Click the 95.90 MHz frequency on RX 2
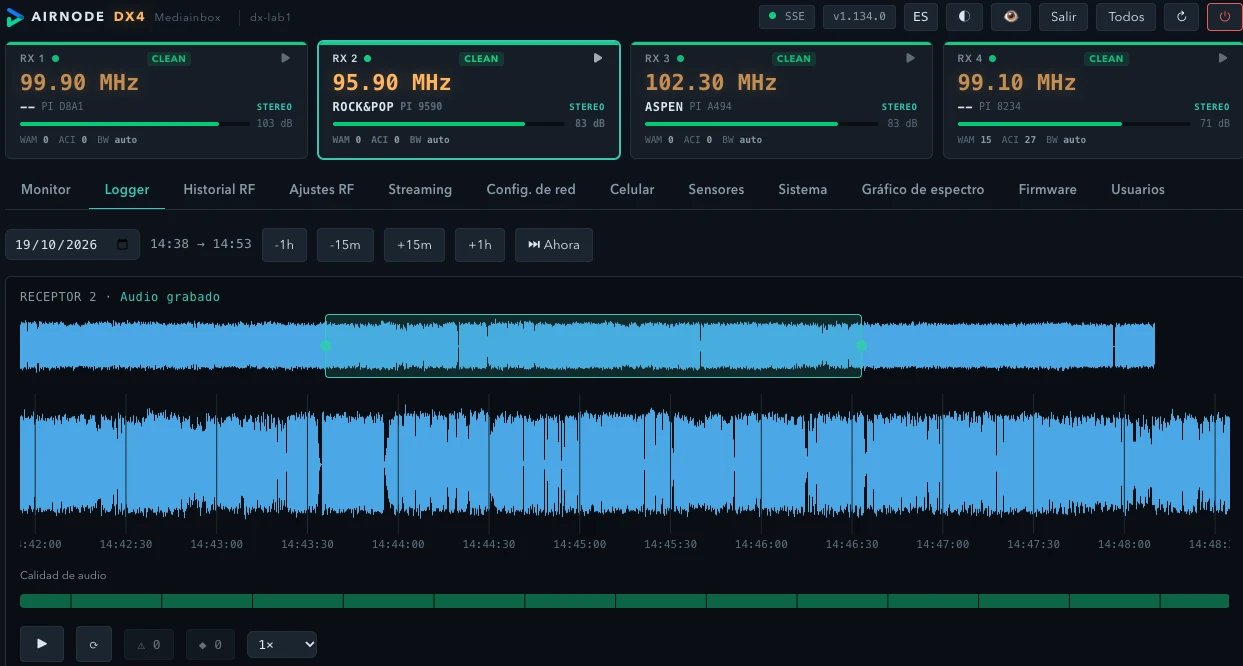1243x666 pixels. pyautogui.click(x=392, y=82)
